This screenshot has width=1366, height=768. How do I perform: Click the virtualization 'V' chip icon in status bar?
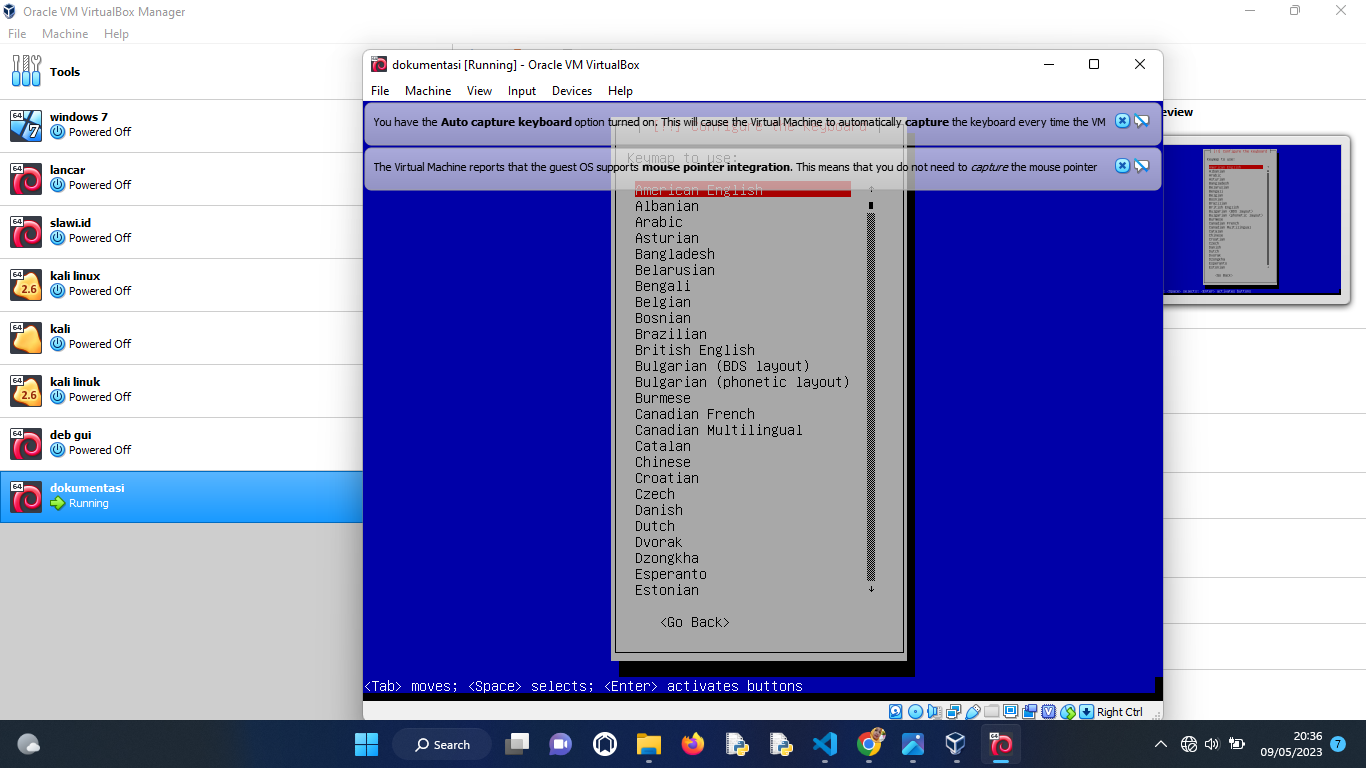click(x=1048, y=712)
